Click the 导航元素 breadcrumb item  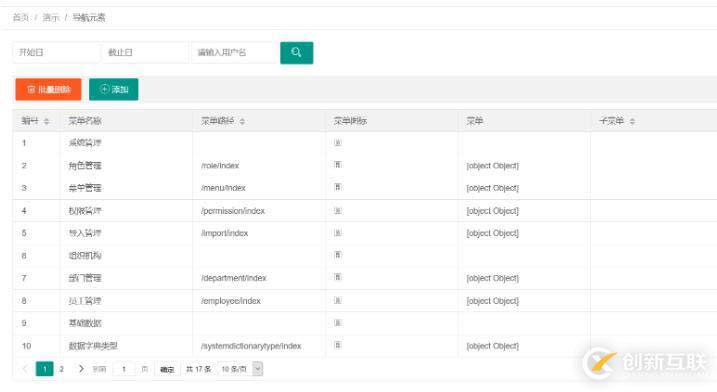(89, 17)
